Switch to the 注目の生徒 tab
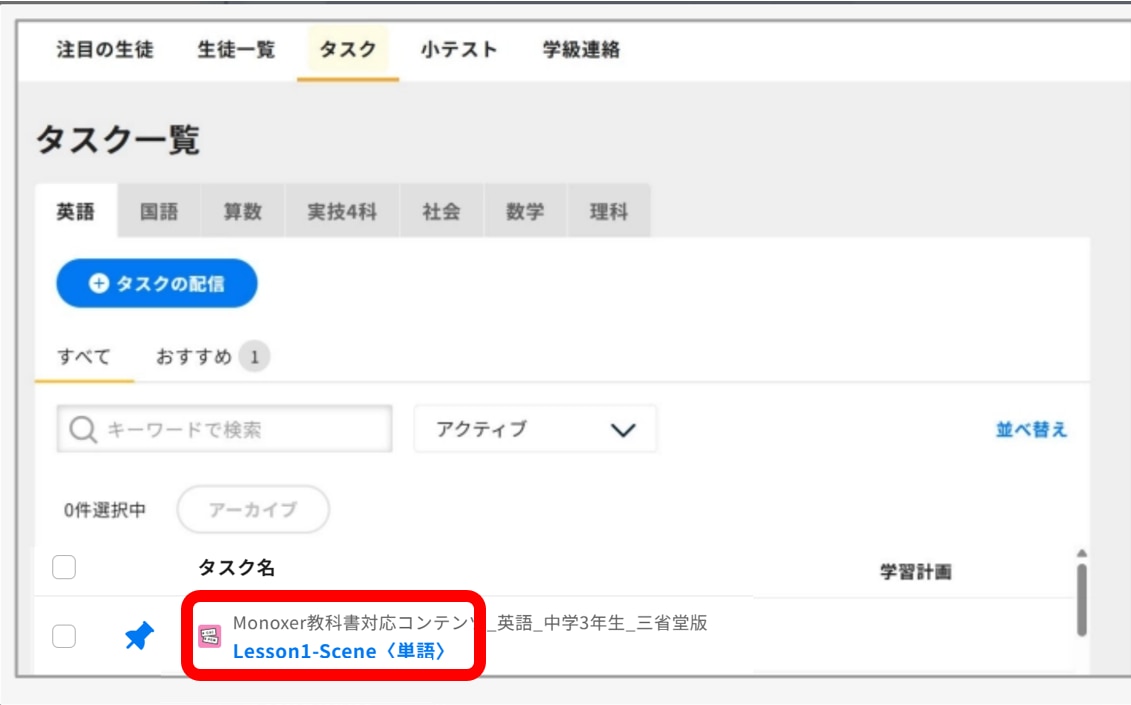The height and width of the screenshot is (705, 1131). pos(105,49)
